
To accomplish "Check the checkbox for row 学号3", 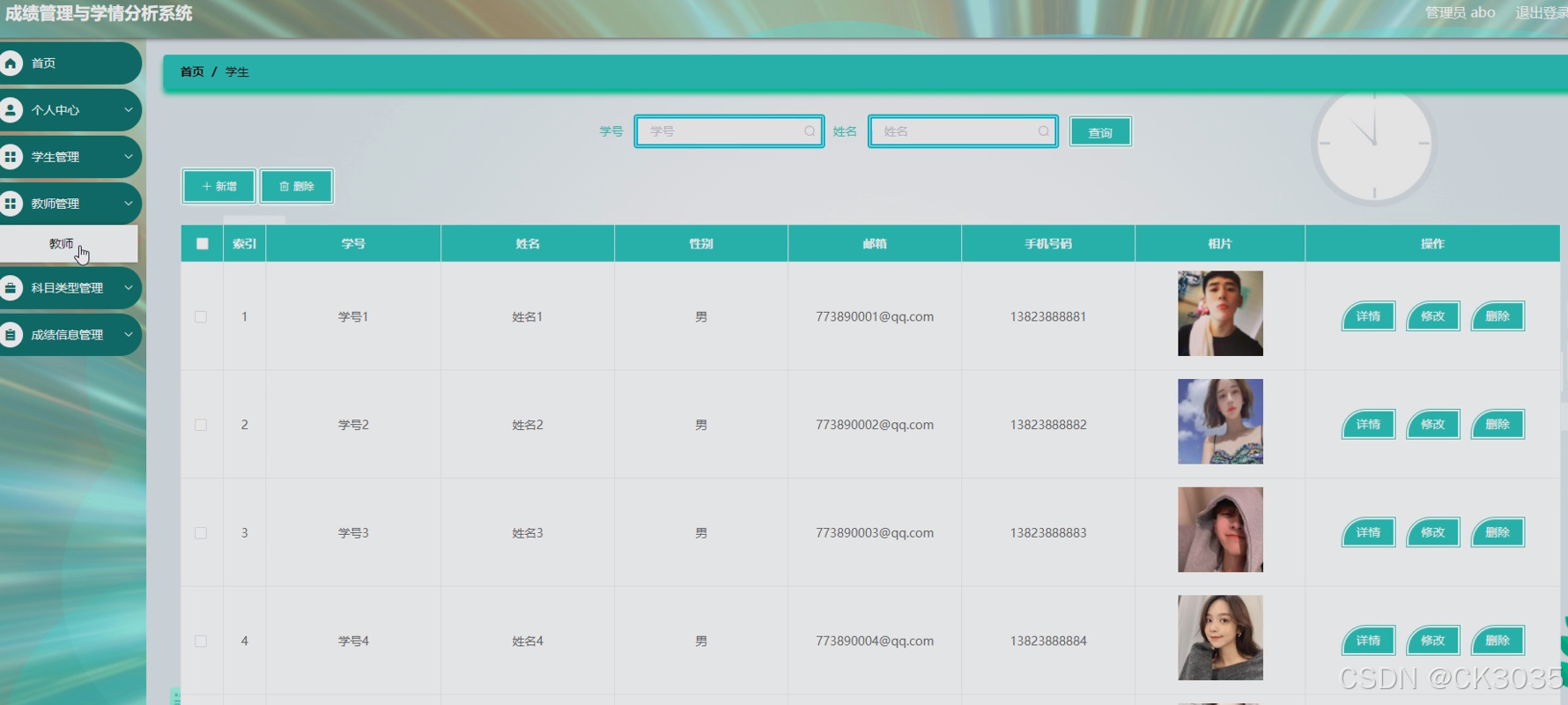I will [x=201, y=533].
